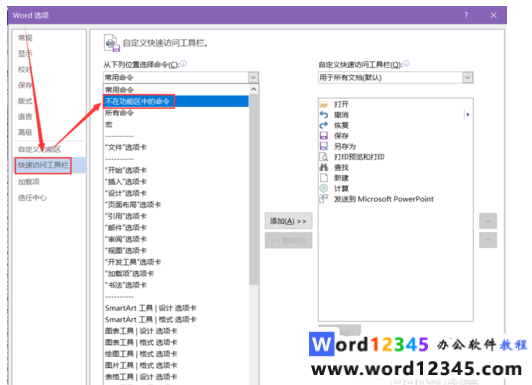Open the 信任中心 category
The width and height of the screenshot is (532, 385).
[32, 197]
